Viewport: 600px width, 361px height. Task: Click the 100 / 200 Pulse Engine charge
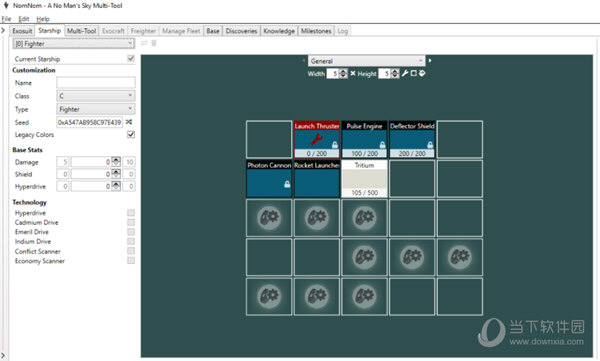pyautogui.click(x=364, y=153)
